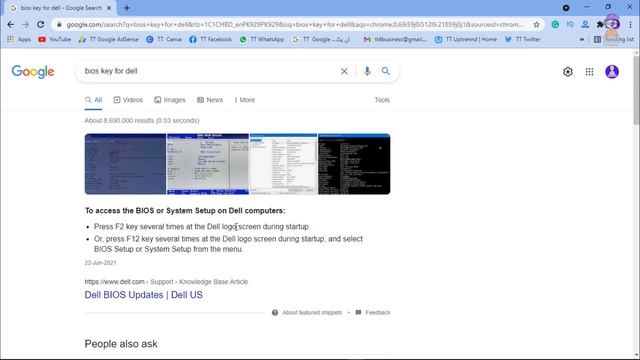View site info via the padlock icon
Screen dimensions: 640x360
pyautogui.click(x=59, y=24)
